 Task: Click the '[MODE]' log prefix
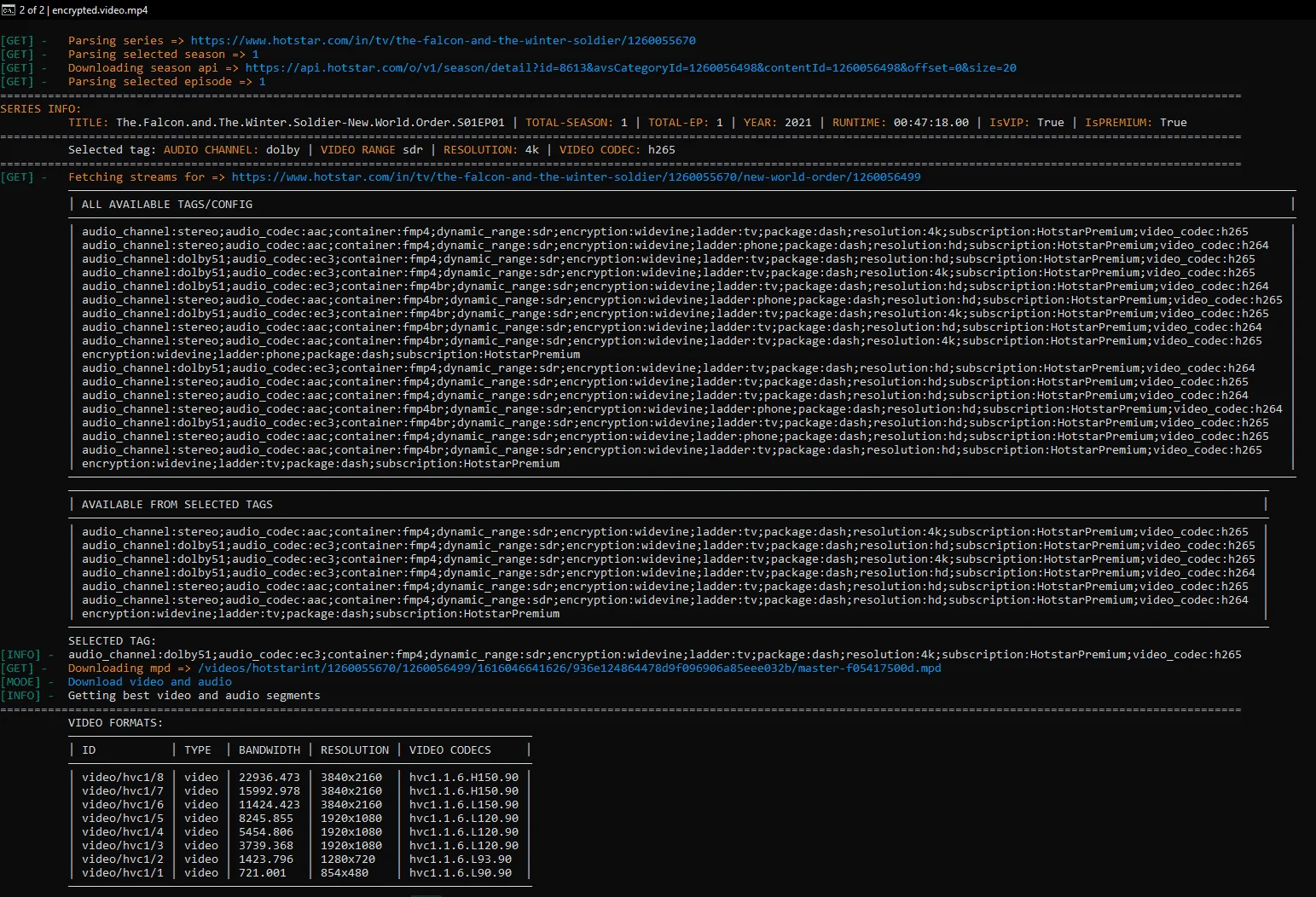(20, 682)
